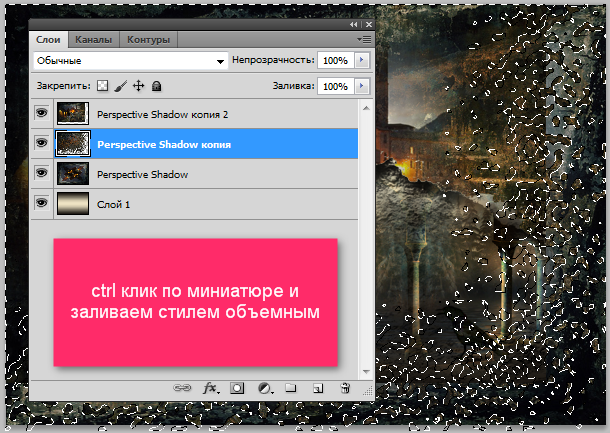This screenshot has height=433, width=610.
Task: Add a layer mask
Action: pyautogui.click(x=237, y=388)
